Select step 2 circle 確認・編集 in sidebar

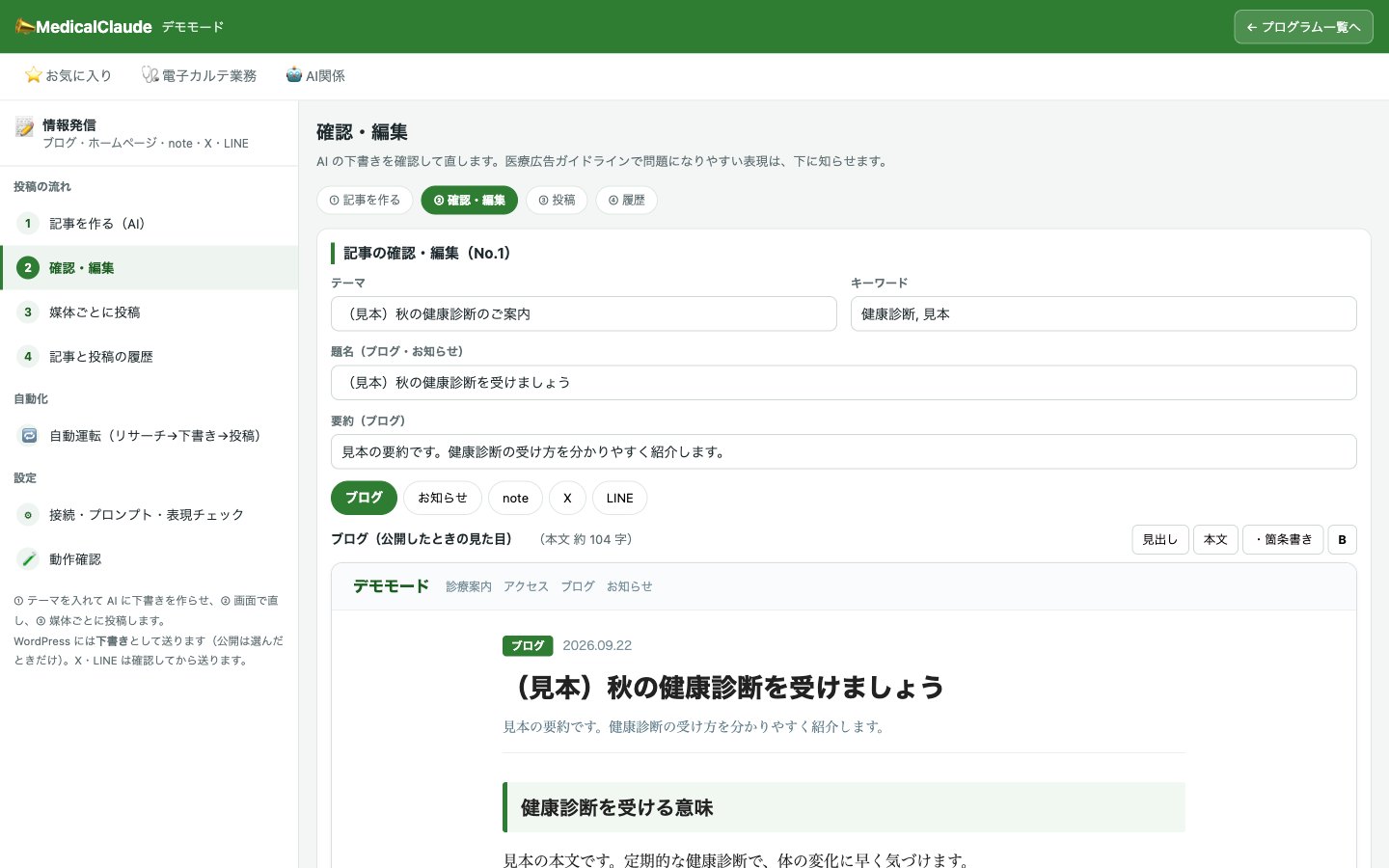(x=28, y=268)
